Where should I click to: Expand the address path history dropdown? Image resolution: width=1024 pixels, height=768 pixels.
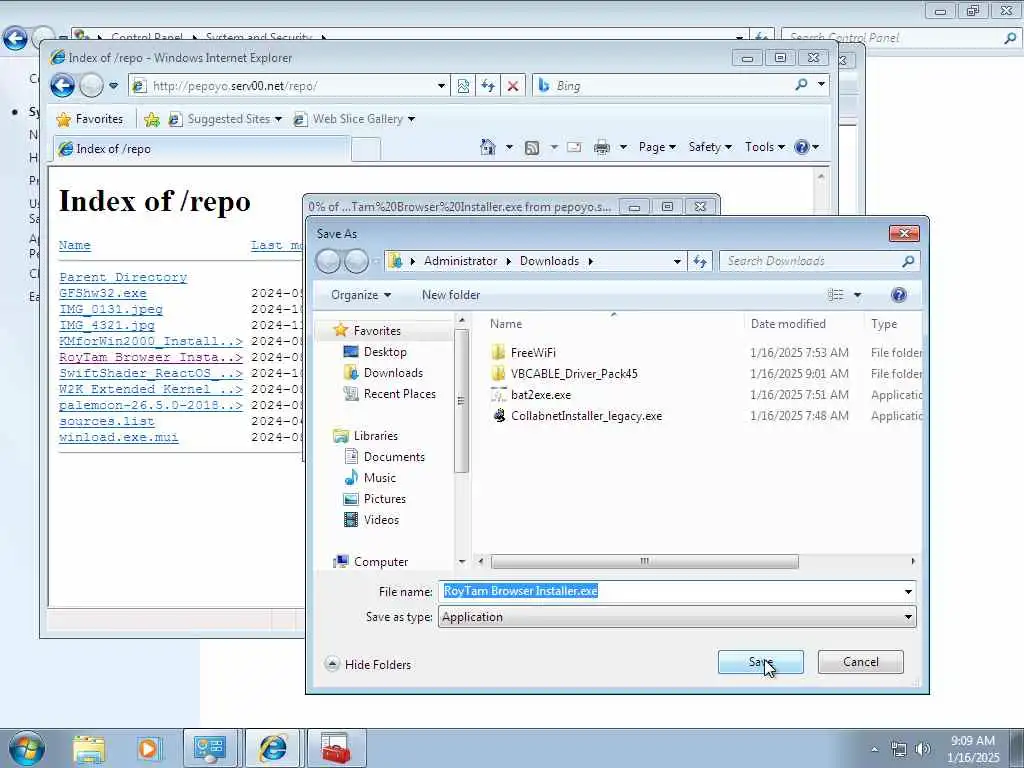(x=677, y=261)
